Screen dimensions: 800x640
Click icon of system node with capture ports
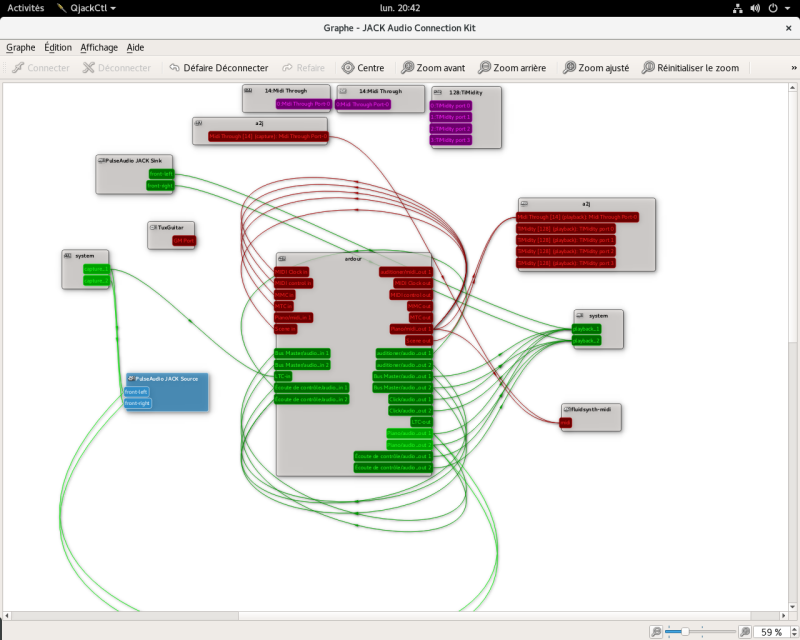pyautogui.click(x=68, y=256)
